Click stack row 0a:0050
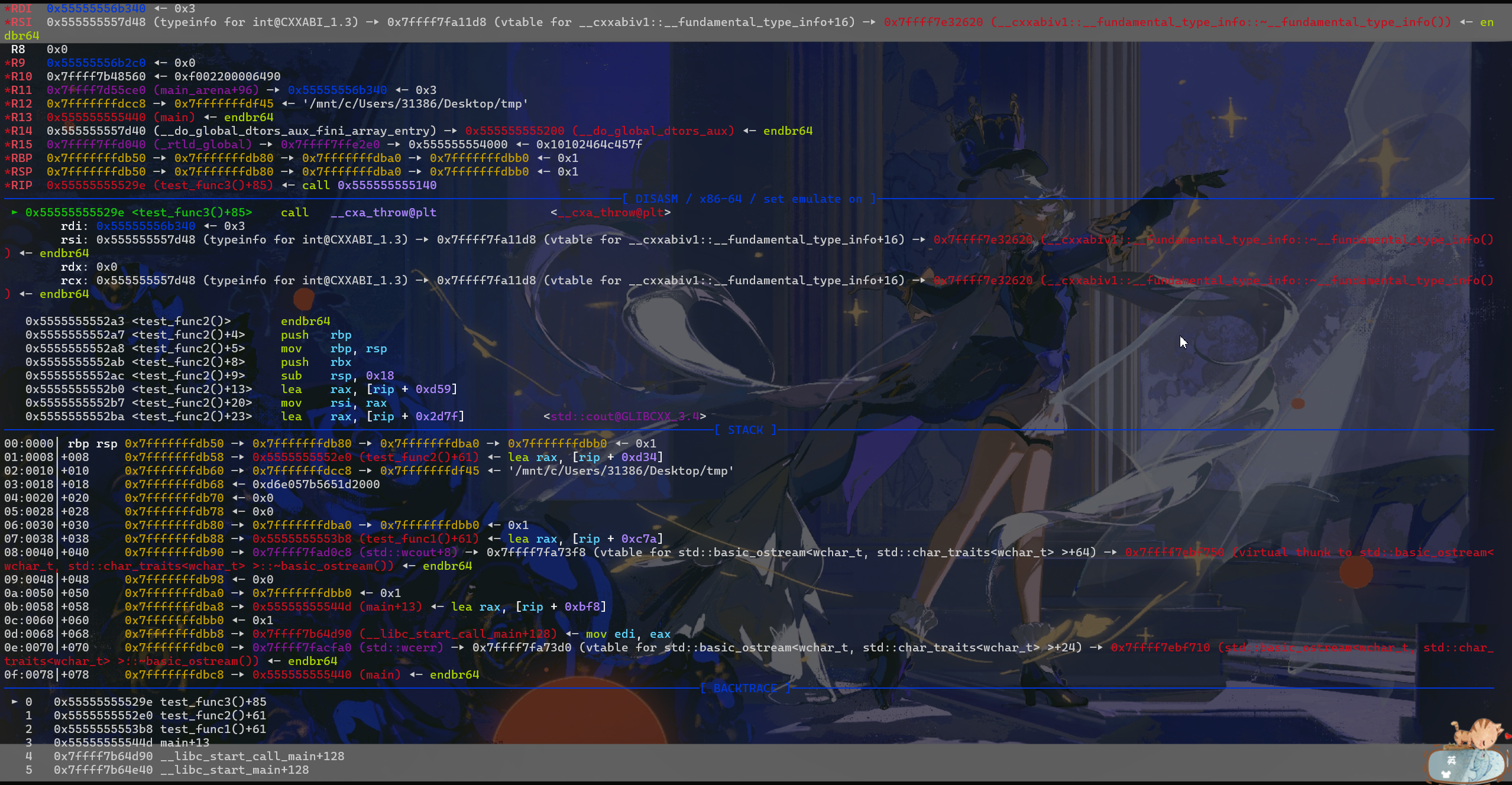This screenshot has height=785, width=1512. tap(202, 593)
